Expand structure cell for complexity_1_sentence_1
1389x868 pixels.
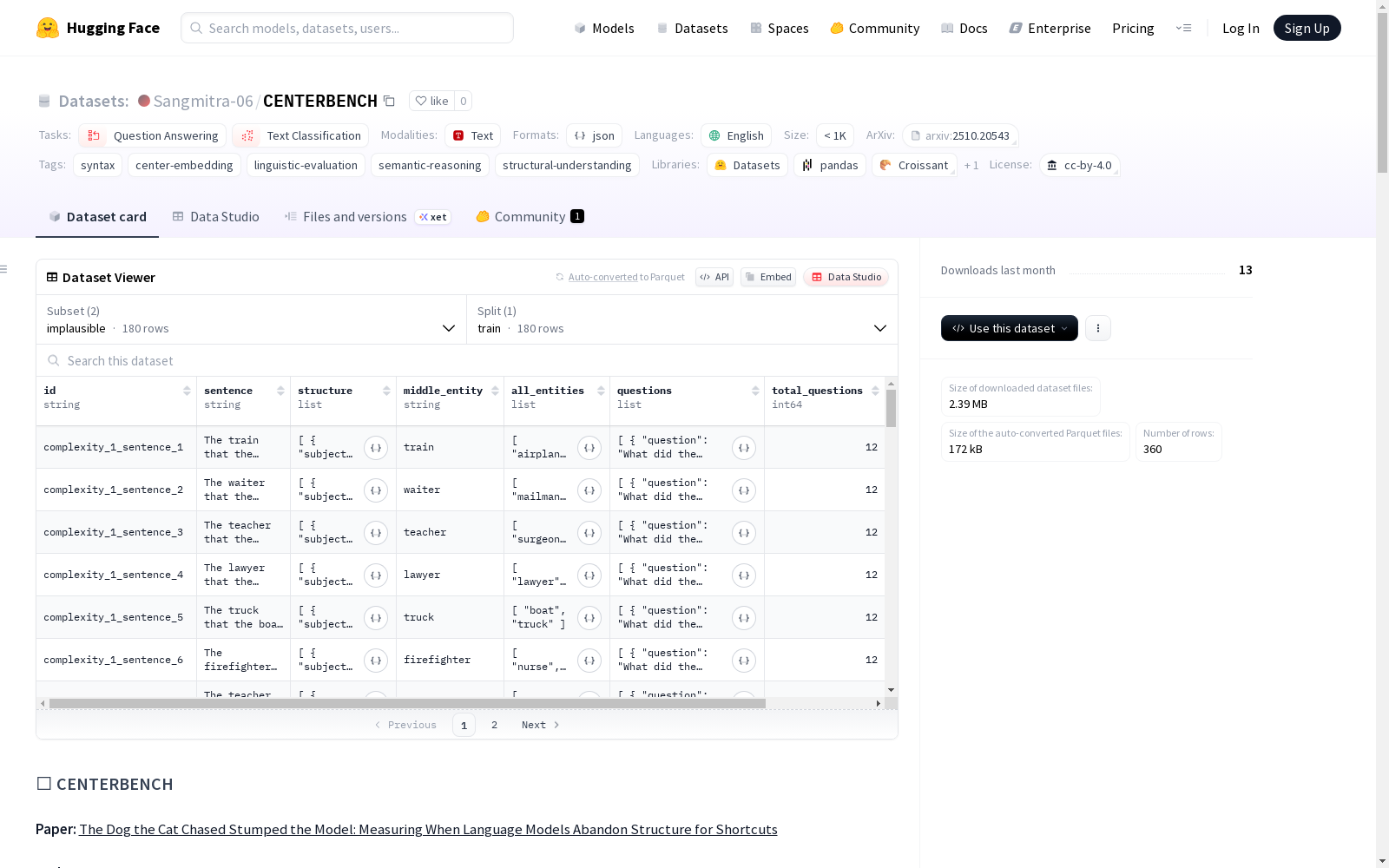coord(376,448)
